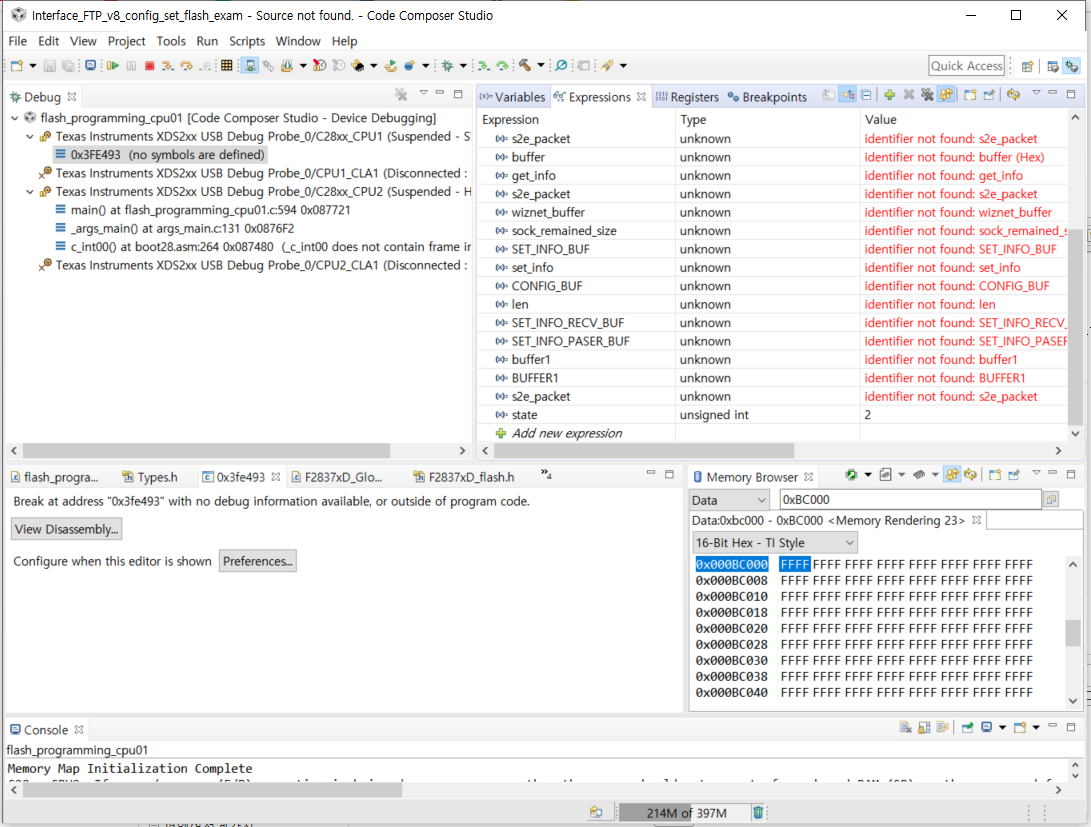
Task: Toggle Scroll Lock icon in Console toolbar
Action: pos(924,728)
